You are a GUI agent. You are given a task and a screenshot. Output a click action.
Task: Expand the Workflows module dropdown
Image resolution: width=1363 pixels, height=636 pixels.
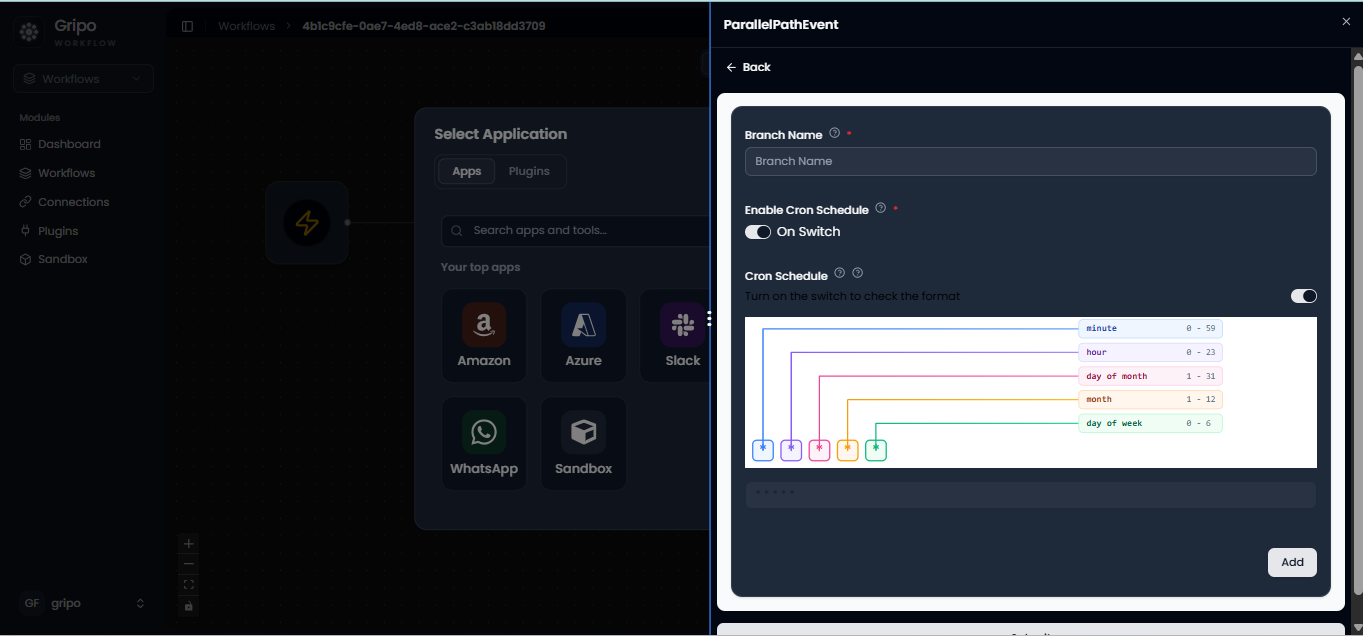(x=84, y=79)
